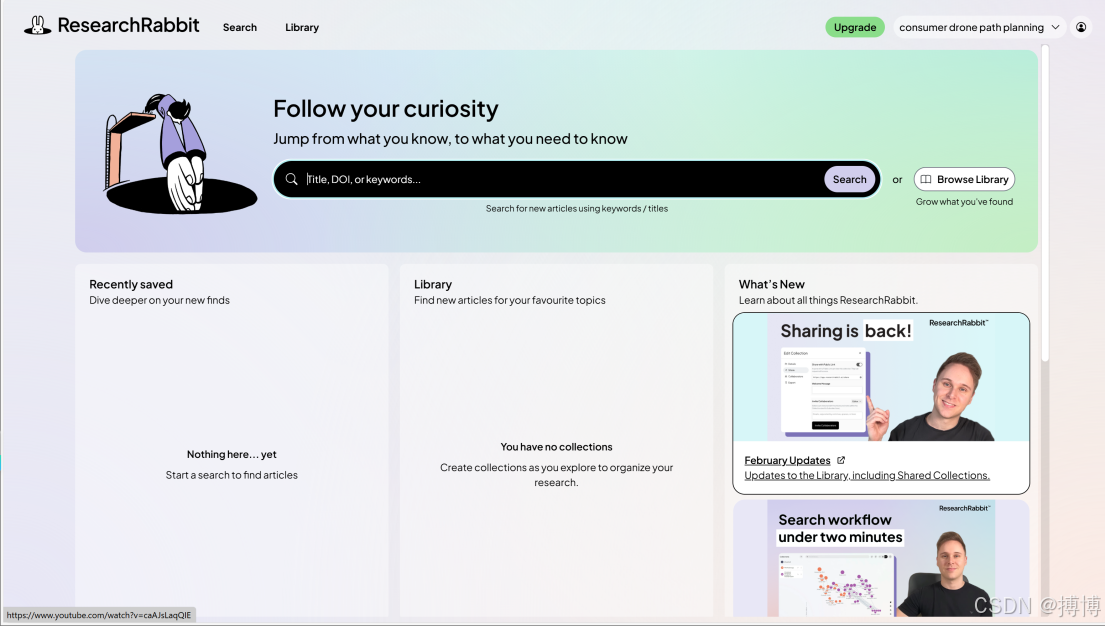The width and height of the screenshot is (1105, 626).
Task: Open external link icon beside February Updates
Action: [x=841, y=460]
